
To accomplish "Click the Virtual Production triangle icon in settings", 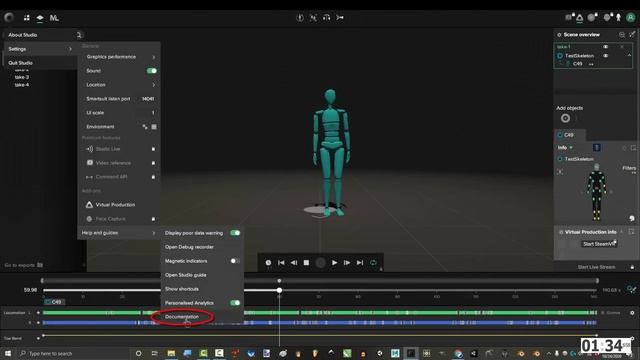I will (89, 204).
